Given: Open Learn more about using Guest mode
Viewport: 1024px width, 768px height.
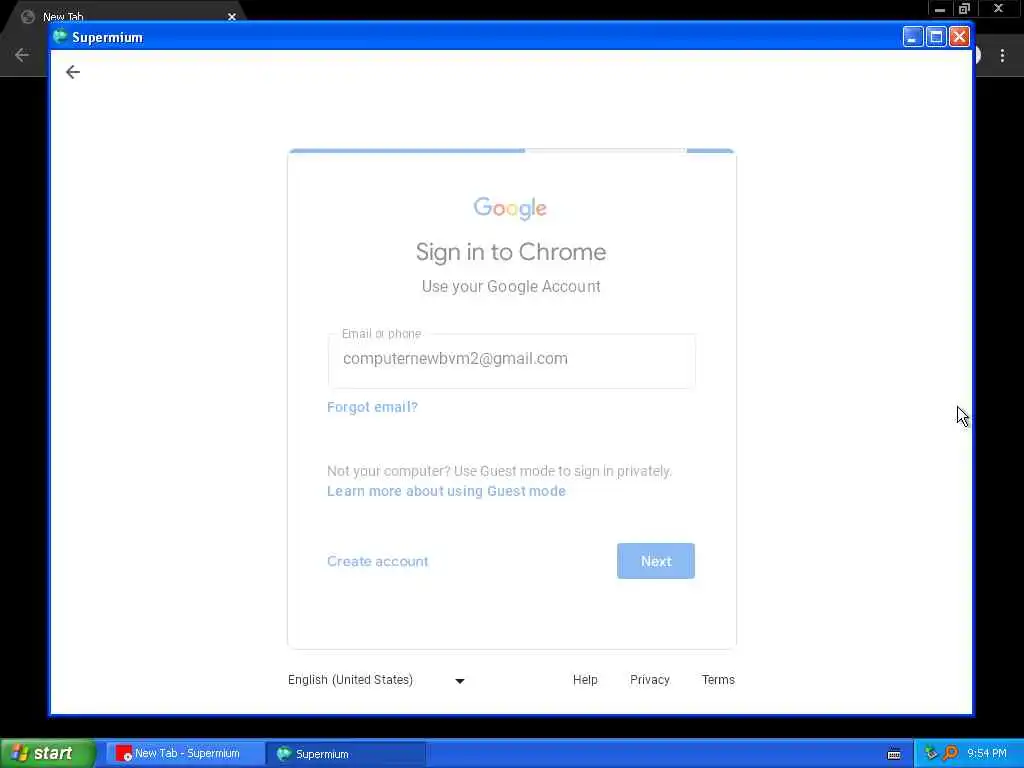Looking at the screenshot, I should (x=446, y=491).
